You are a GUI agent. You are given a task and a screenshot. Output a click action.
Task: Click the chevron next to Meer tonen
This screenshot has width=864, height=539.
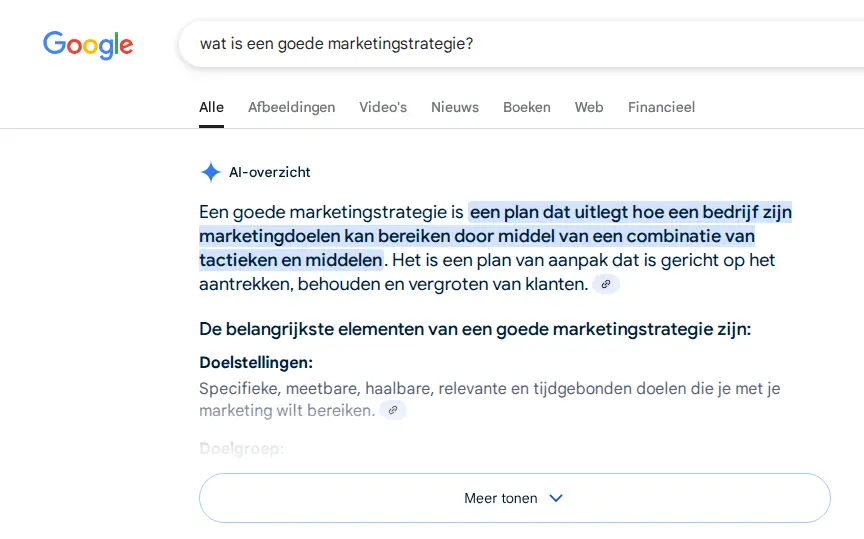click(x=556, y=498)
